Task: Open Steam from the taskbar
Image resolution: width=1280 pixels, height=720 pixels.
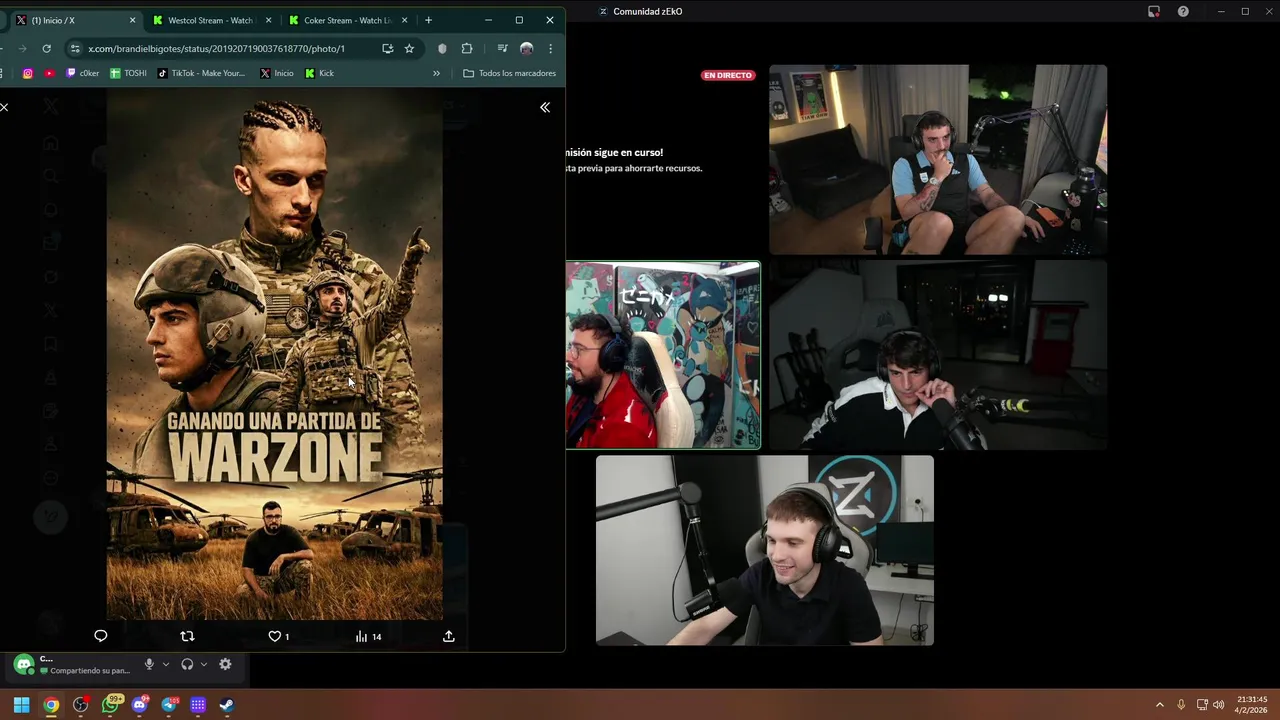Action: click(227, 705)
